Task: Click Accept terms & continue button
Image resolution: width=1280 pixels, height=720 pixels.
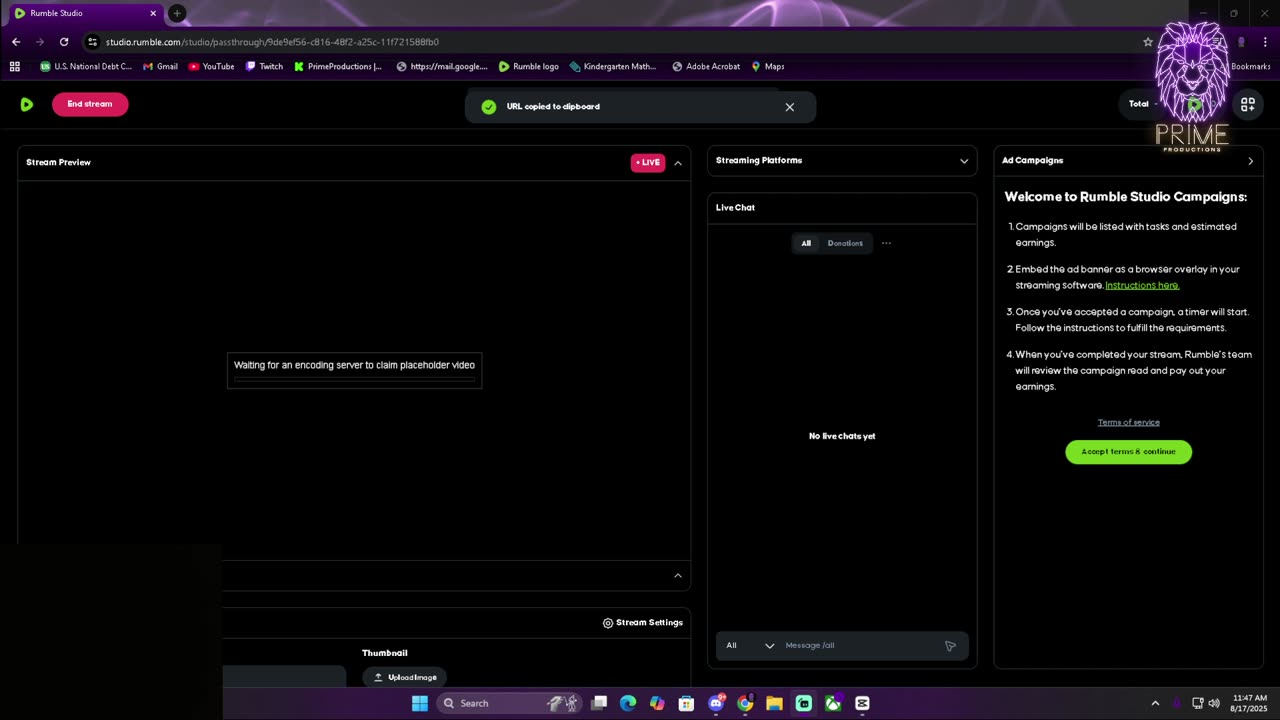Action: point(1128,452)
